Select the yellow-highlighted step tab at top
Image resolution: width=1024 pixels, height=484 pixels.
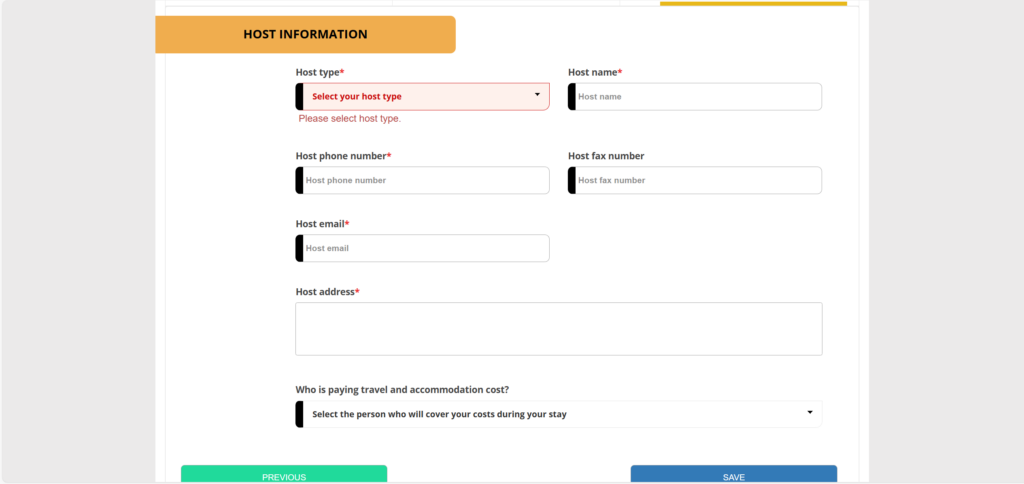point(753,4)
